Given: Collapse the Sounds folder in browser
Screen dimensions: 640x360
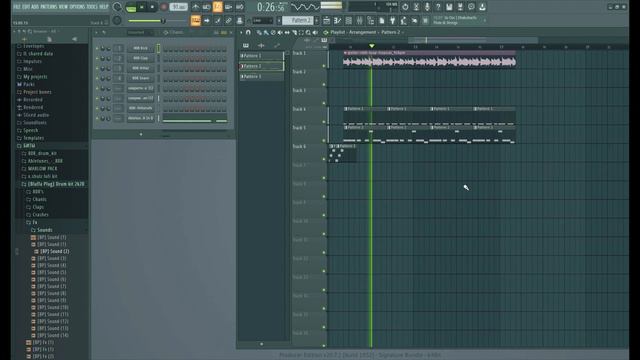Looking at the screenshot, I should pyautogui.click(x=44, y=230).
